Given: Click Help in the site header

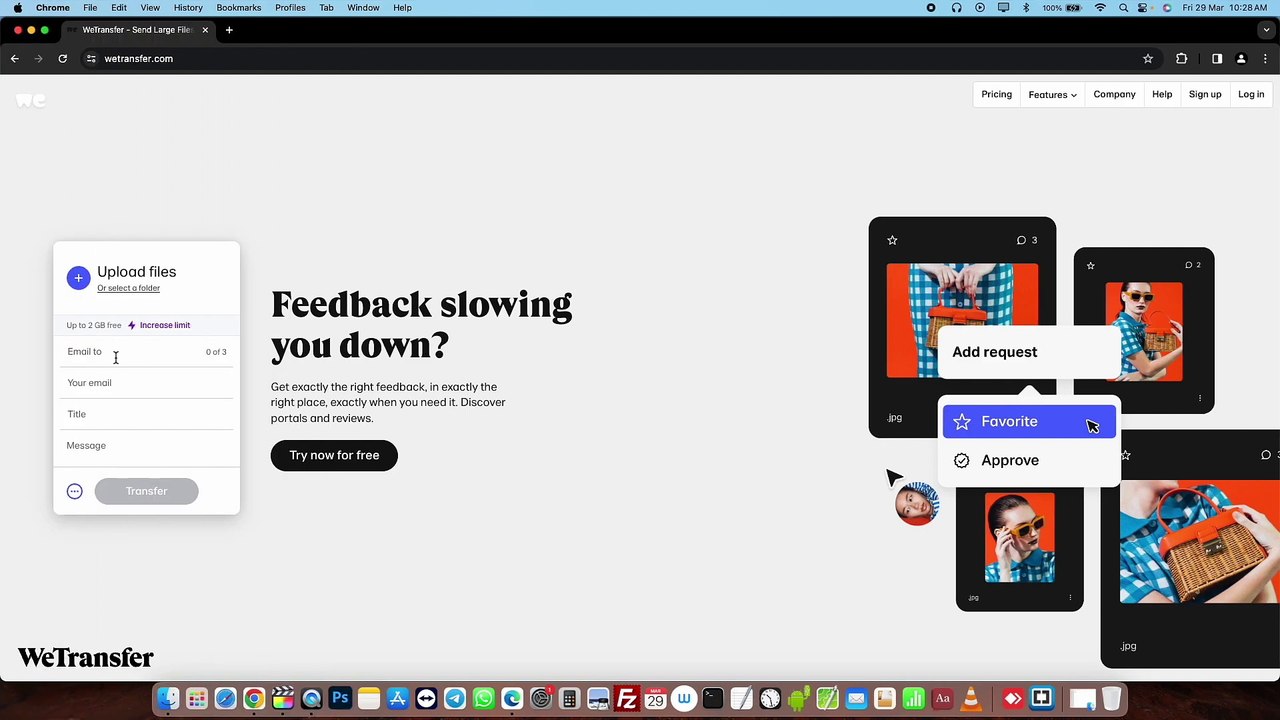Looking at the screenshot, I should pyautogui.click(x=1162, y=95).
